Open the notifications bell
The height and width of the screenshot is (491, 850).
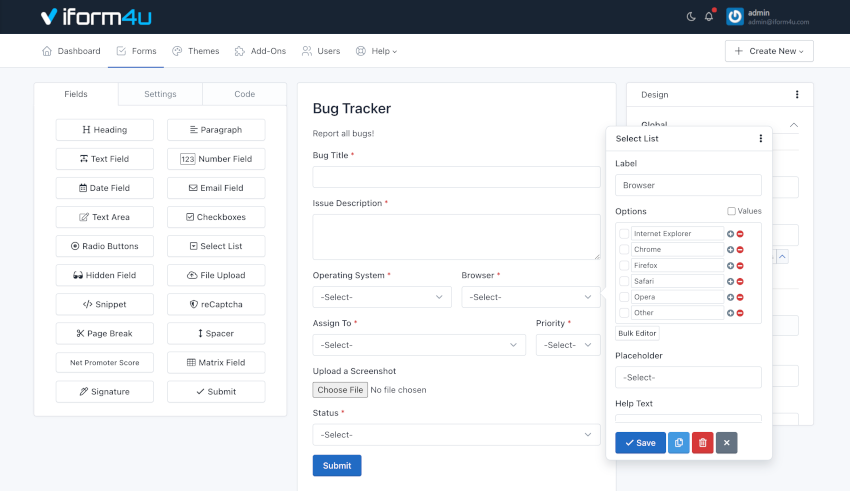pos(709,17)
